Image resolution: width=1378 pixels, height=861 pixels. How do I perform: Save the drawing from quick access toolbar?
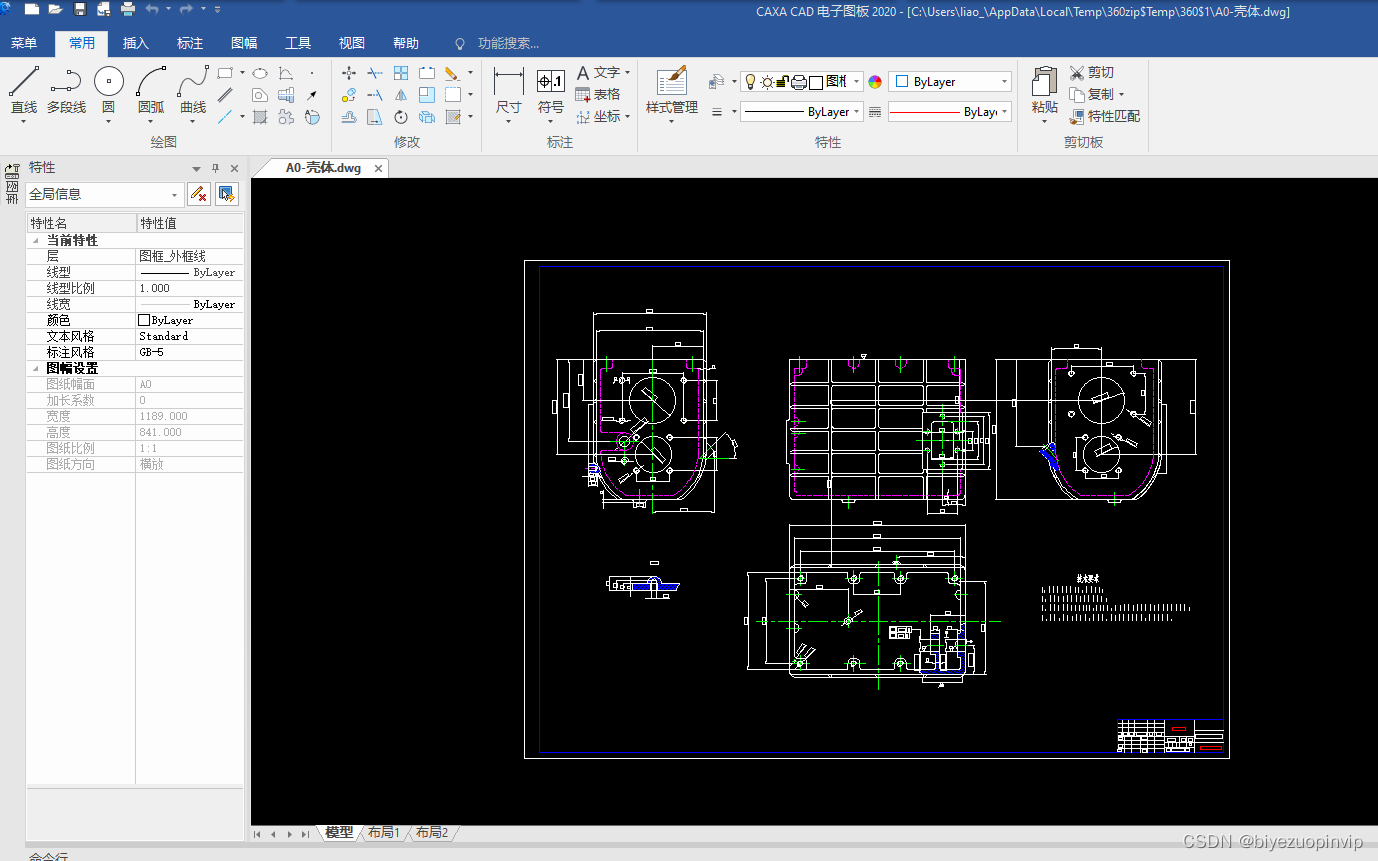pyautogui.click(x=80, y=10)
